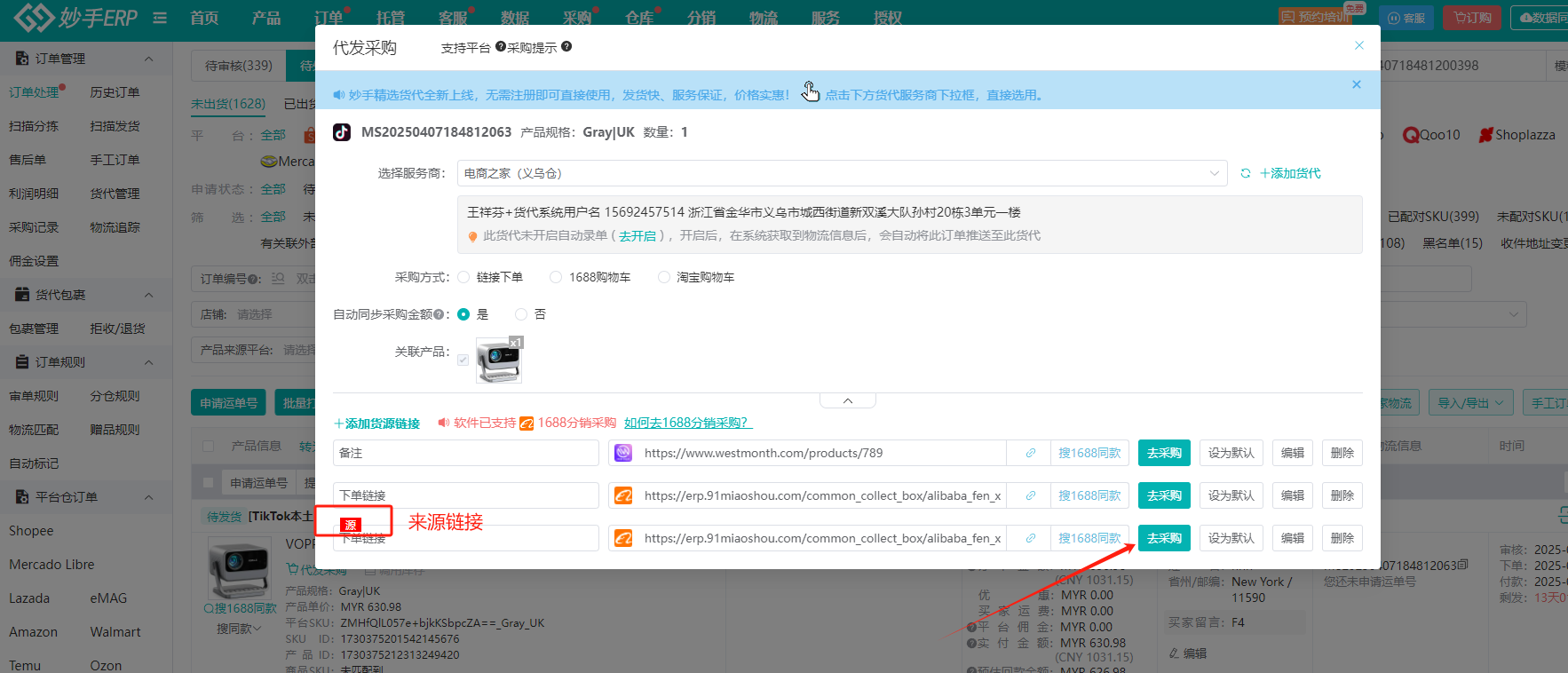The width and height of the screenshot is (1568, 673).
Task: Click the link icon in westmonth.com row
Action: tap(1030, 453)
